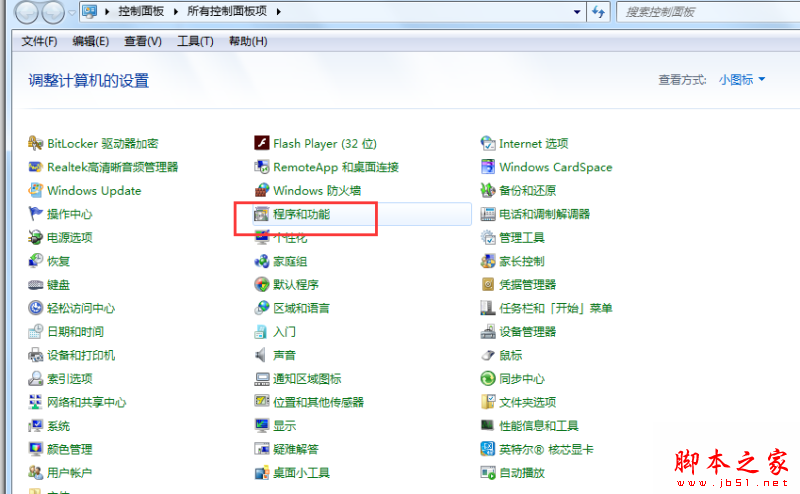The width and height of the screenshot is (800, 494).
Task: Open the 程序和功能 icon
Action: 262,214
